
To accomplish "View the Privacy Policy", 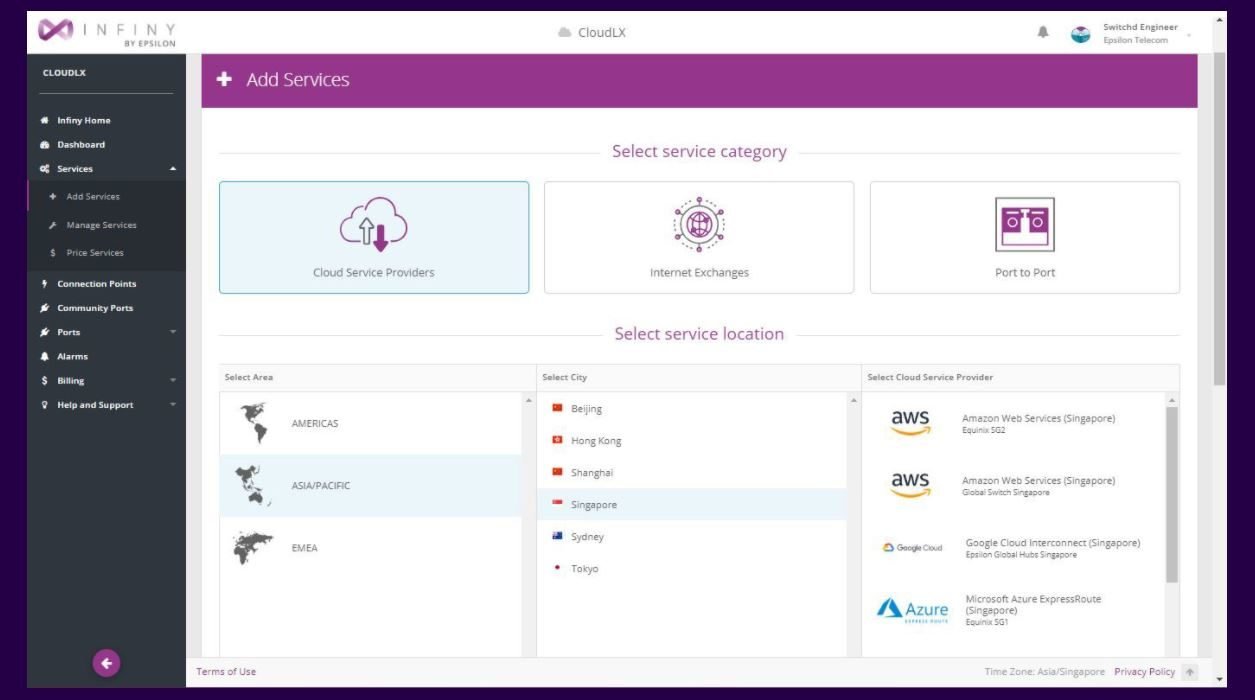I will click(1144, 671).
